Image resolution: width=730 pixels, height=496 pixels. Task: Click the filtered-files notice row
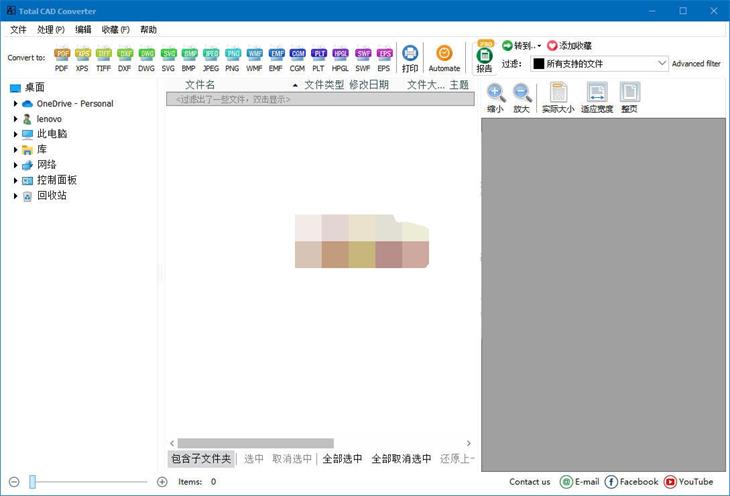(x=320, y=99)
